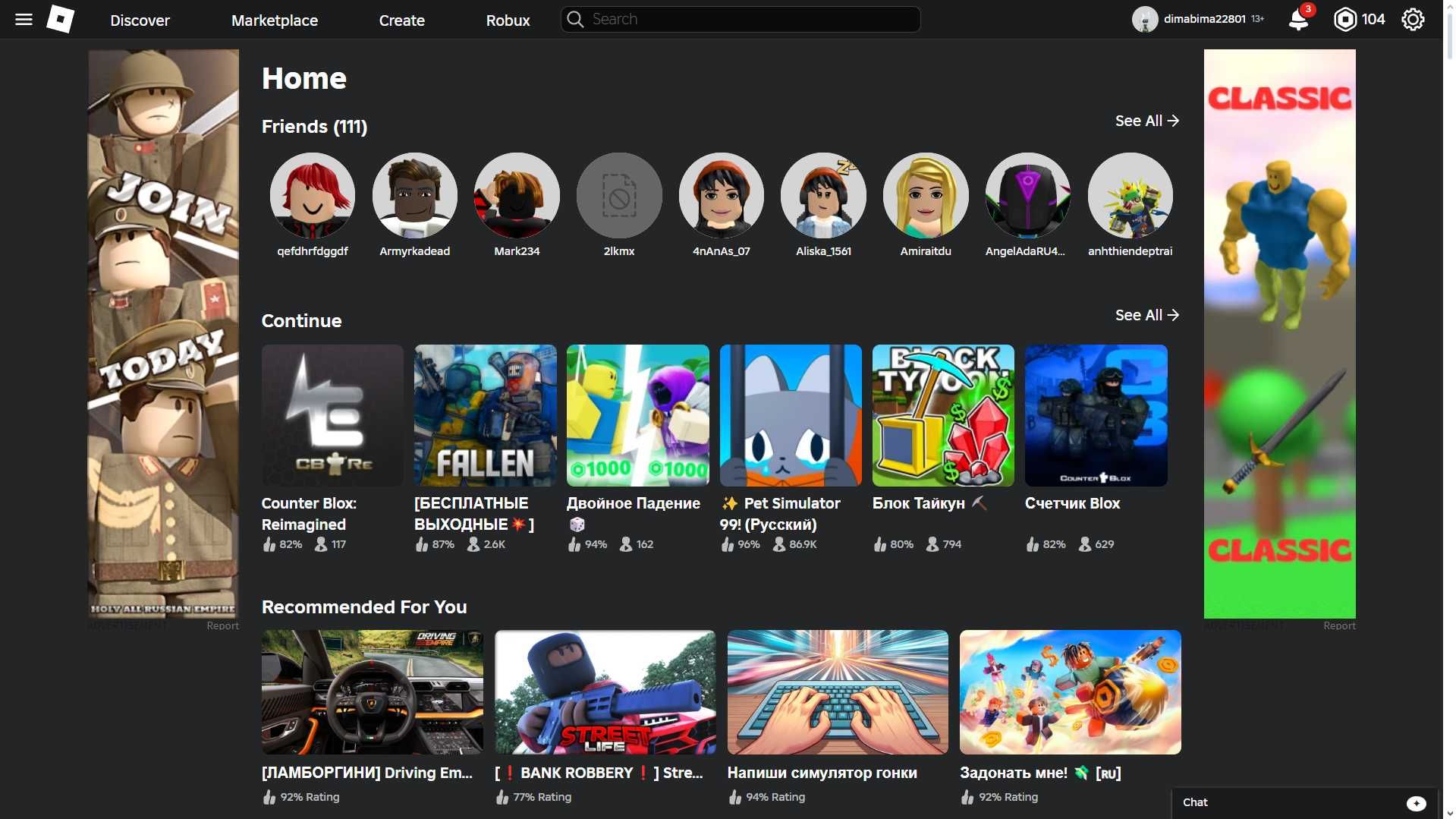Open Counter Blox: Reimagined thumbnail
The image size is (1456, 819).
(332, 415)
